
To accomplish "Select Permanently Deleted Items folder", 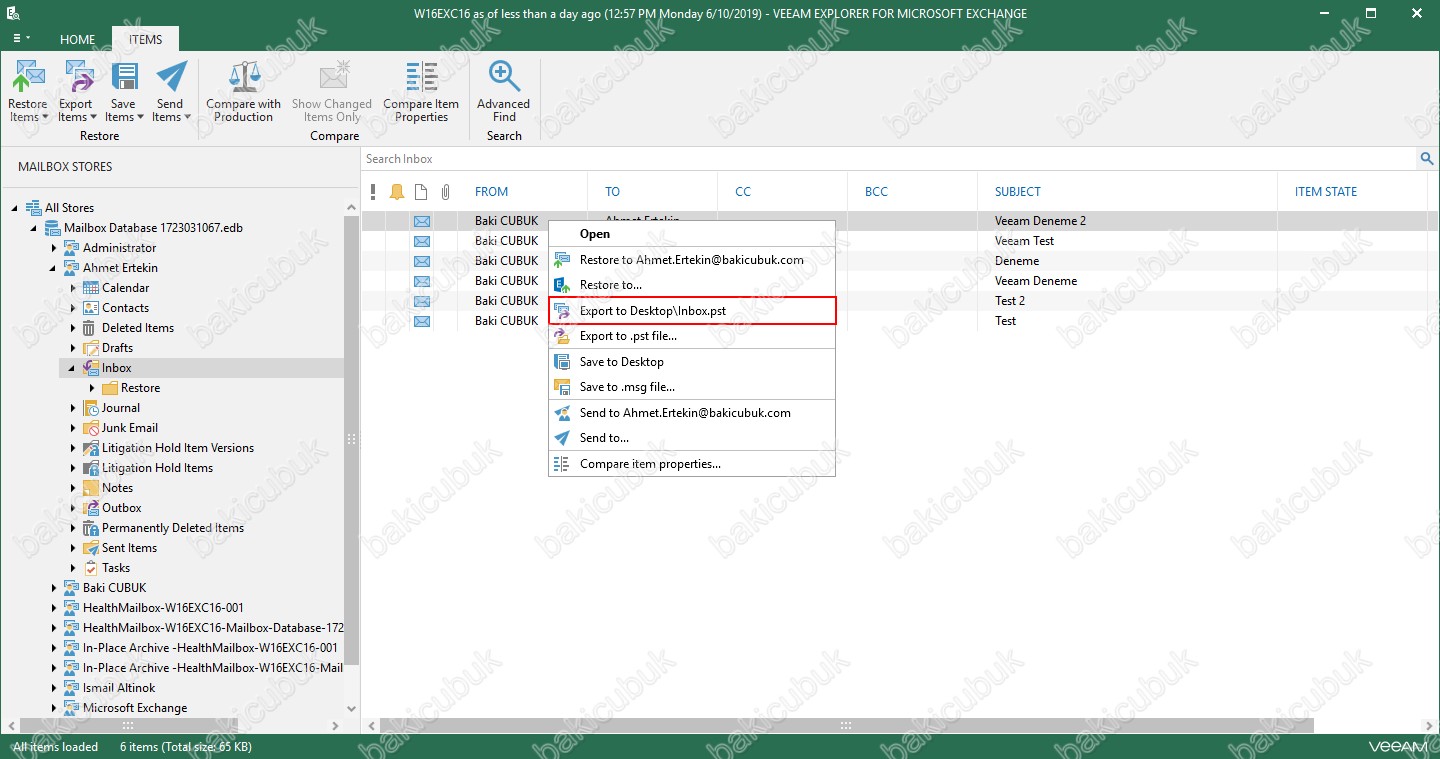I will (173, 528).
